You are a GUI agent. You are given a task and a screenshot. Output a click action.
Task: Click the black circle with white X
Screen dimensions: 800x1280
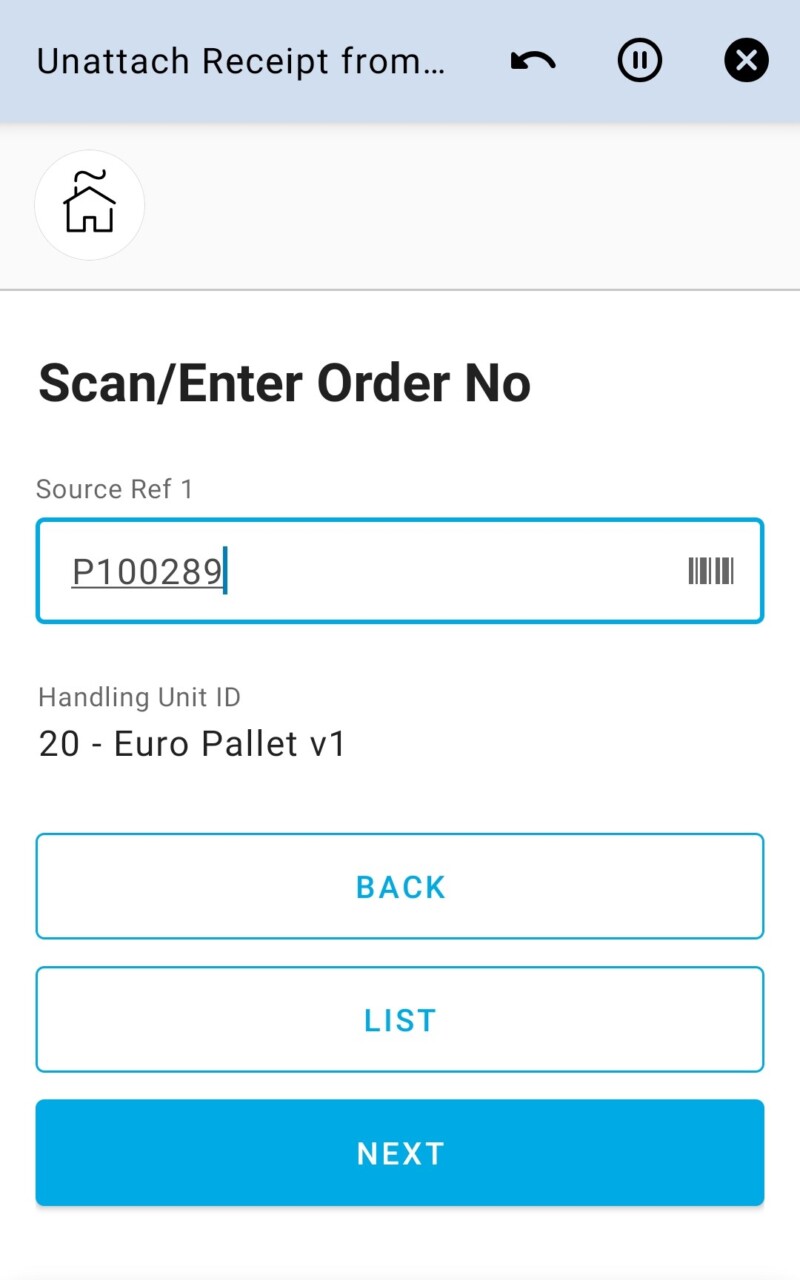[x=746, y=62]
